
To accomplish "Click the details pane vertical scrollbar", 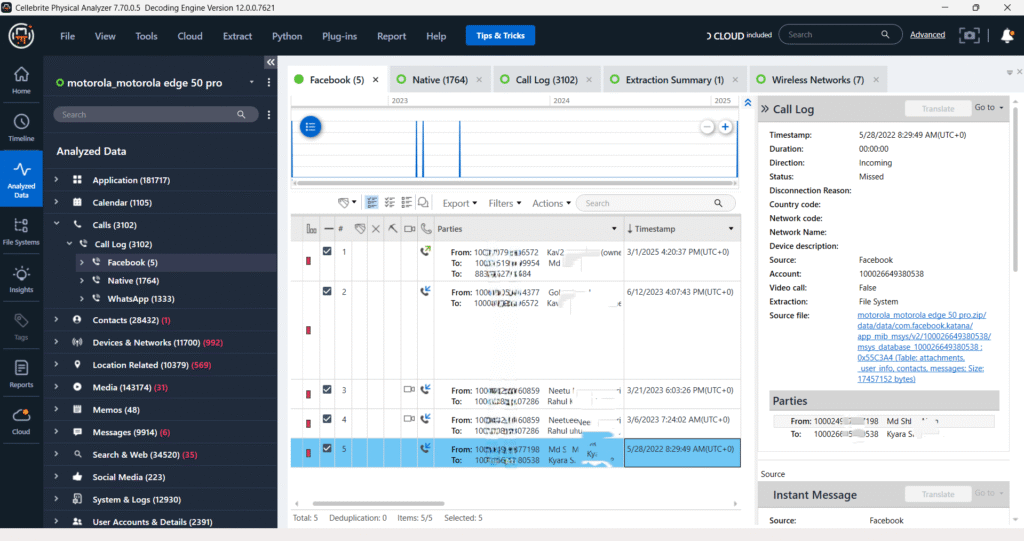I will click(x=1015, y=189).
